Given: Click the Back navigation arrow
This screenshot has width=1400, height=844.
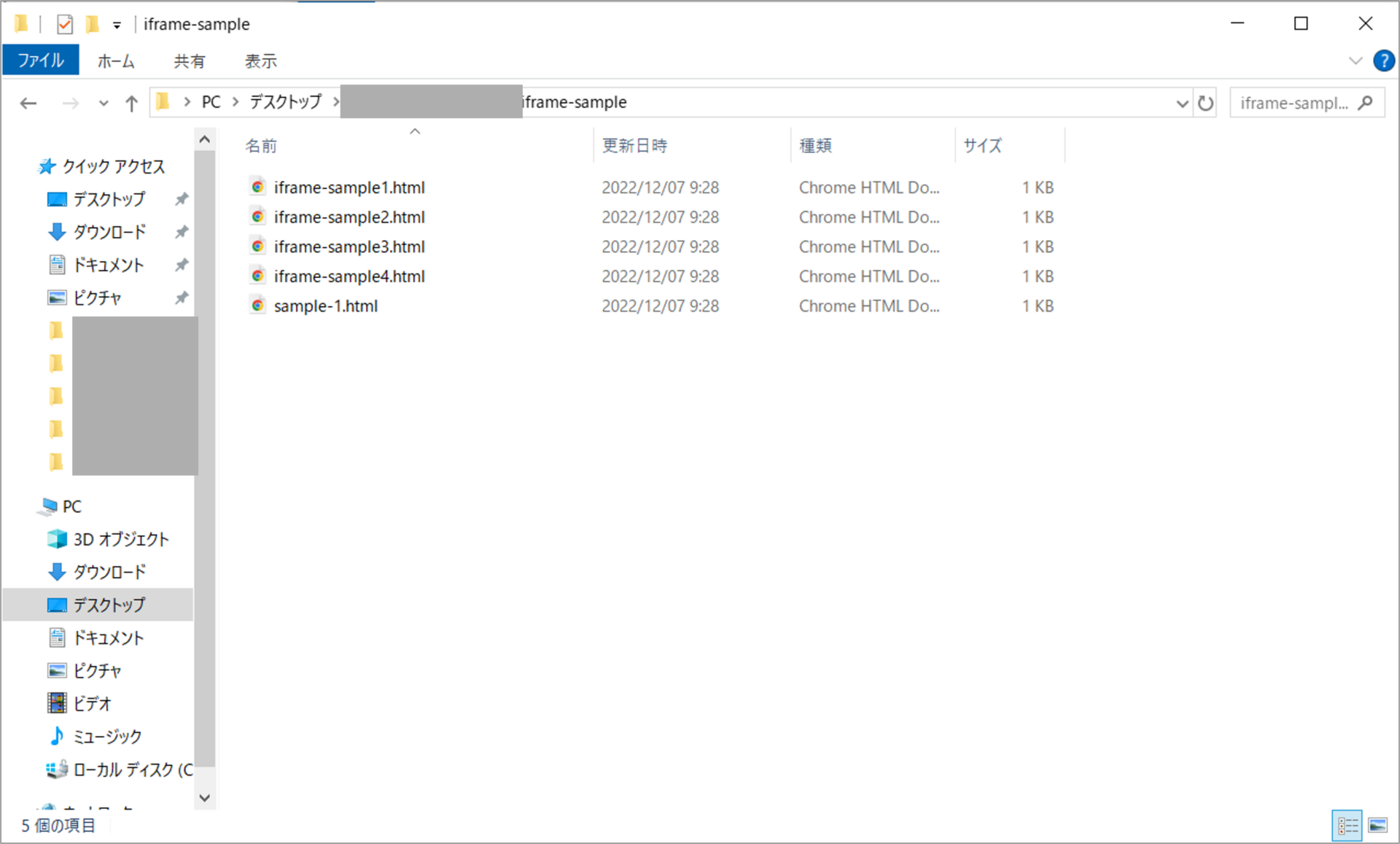Looking at the screenshot, I should pos(28,103).
